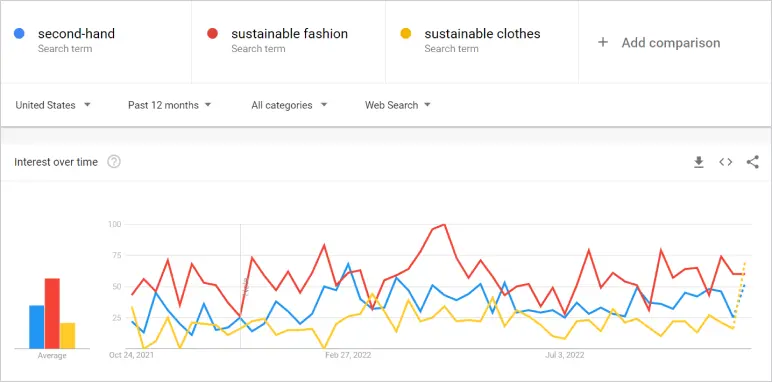Click the 75 y-axis value
772x382 pixels.
pyautogui.click(x=117, y=255)
